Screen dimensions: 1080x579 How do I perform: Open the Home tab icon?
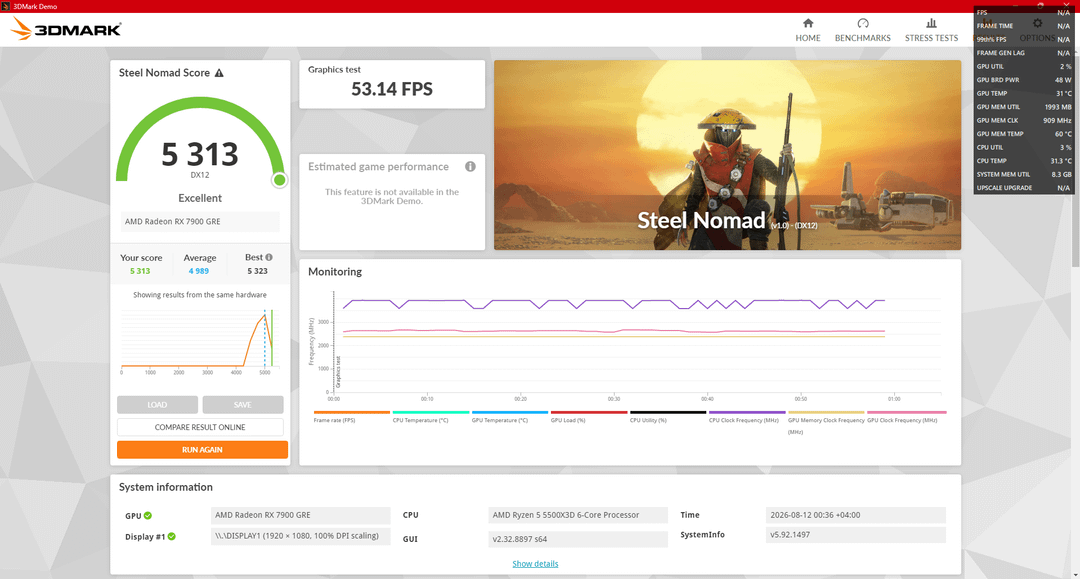click(x=808, y=23)
